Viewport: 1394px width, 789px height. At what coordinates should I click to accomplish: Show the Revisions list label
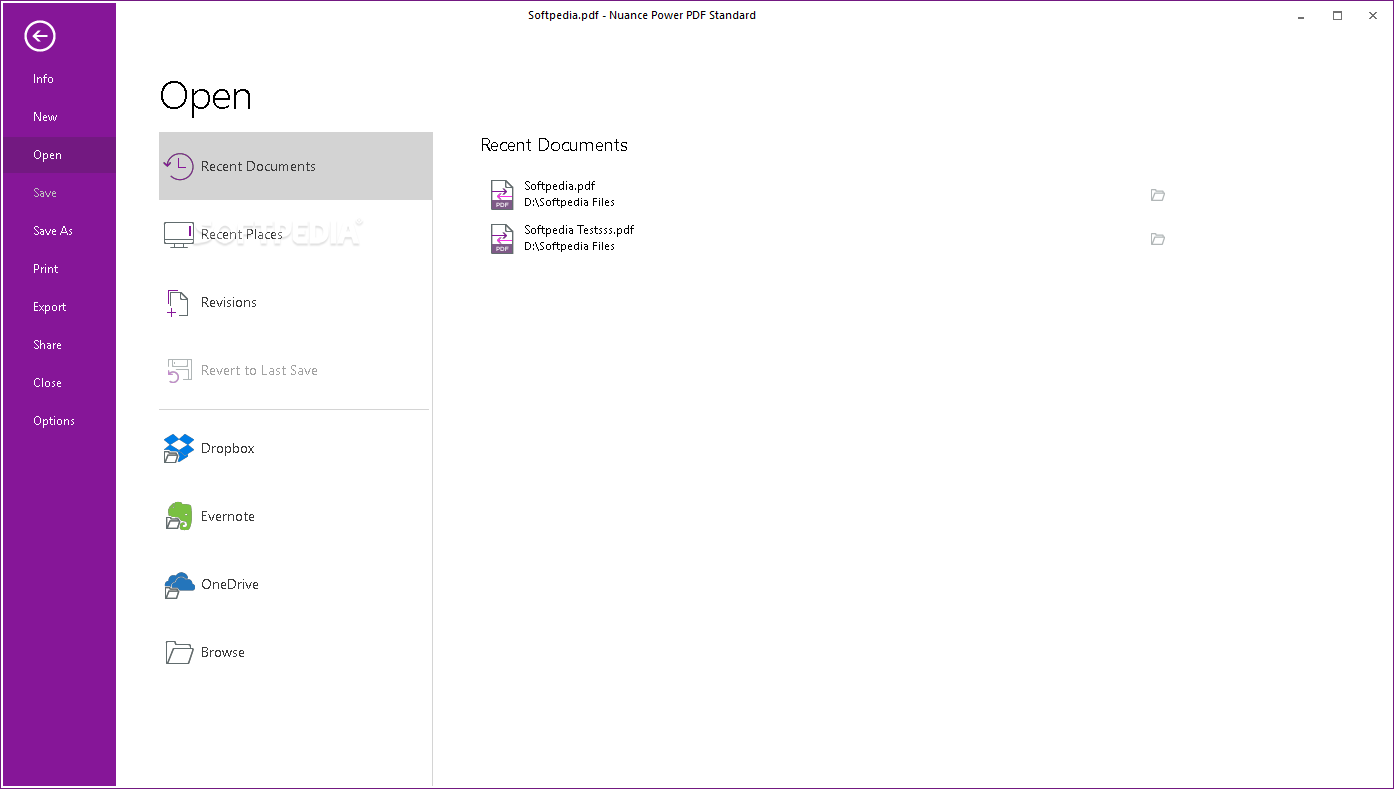pos(229,302)
